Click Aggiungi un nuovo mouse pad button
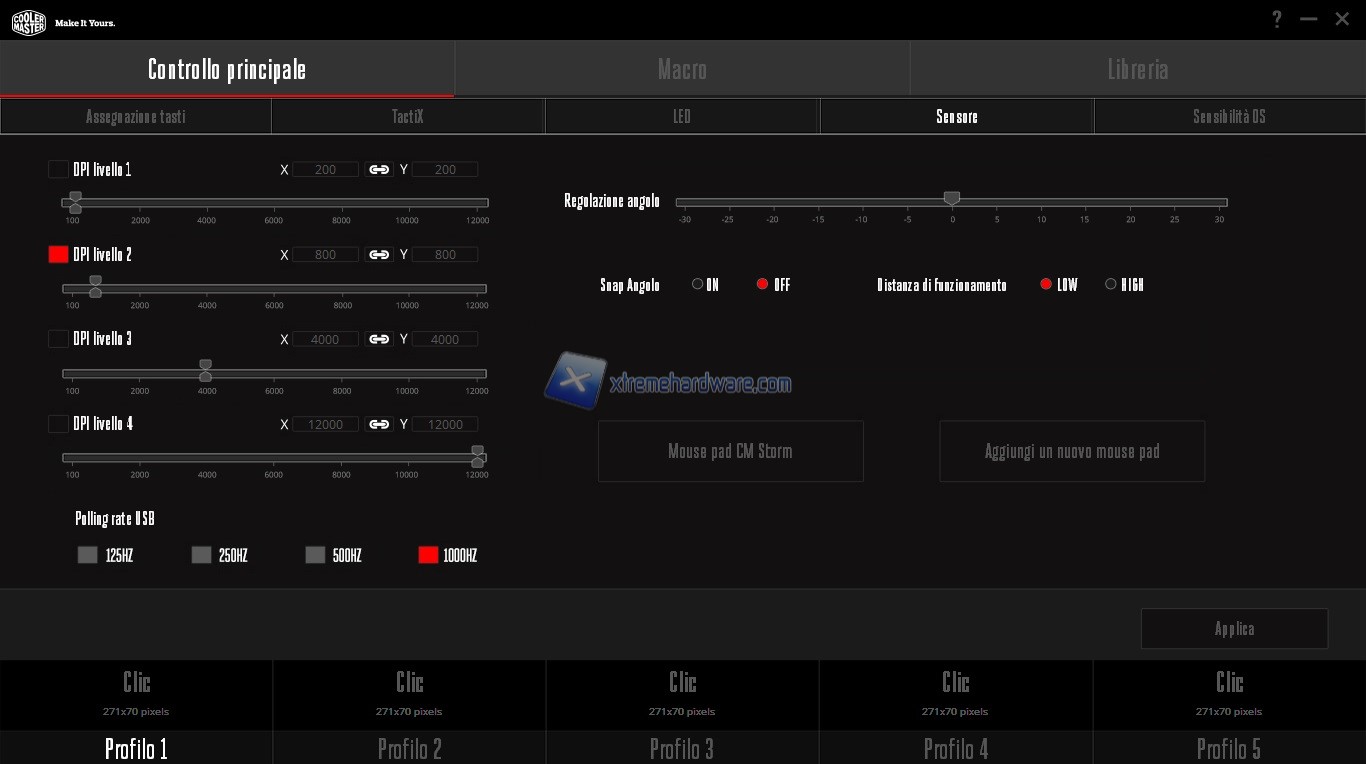This screenshot has width=1366, height=764. click(1071, 451)
